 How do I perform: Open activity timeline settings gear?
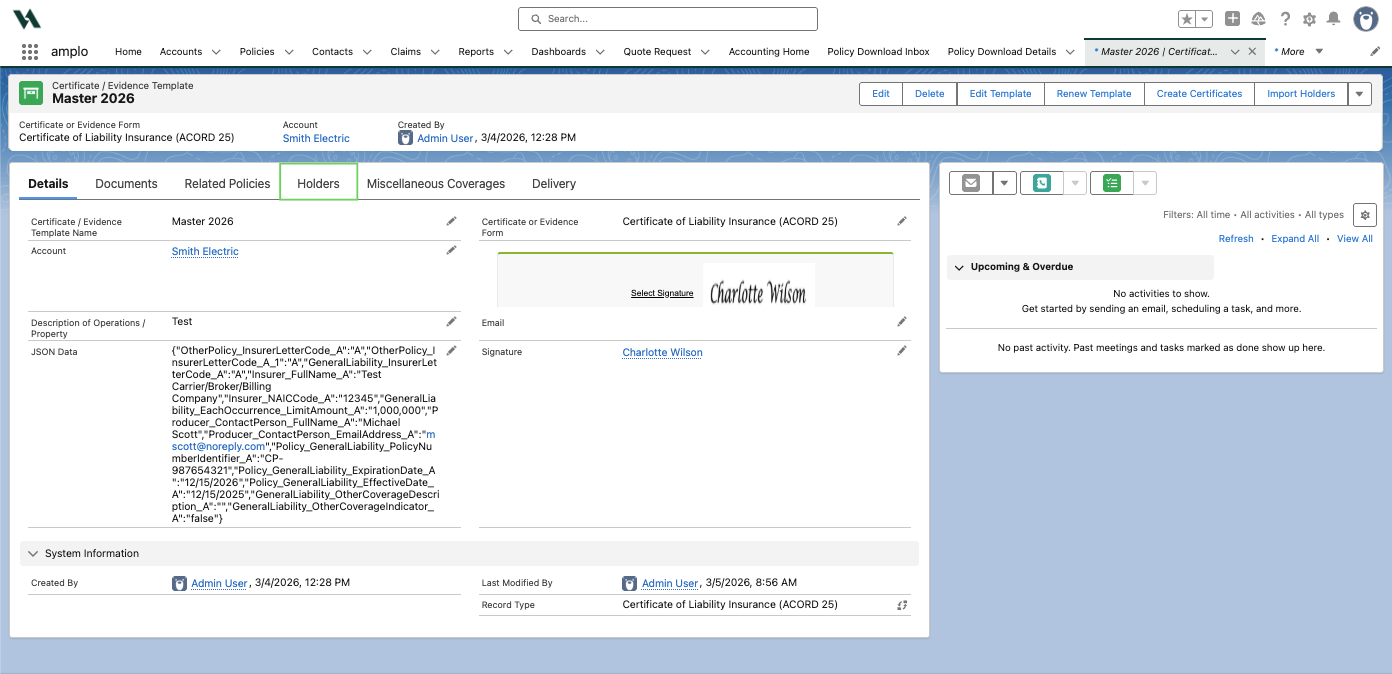click(x=1364, y=214)
